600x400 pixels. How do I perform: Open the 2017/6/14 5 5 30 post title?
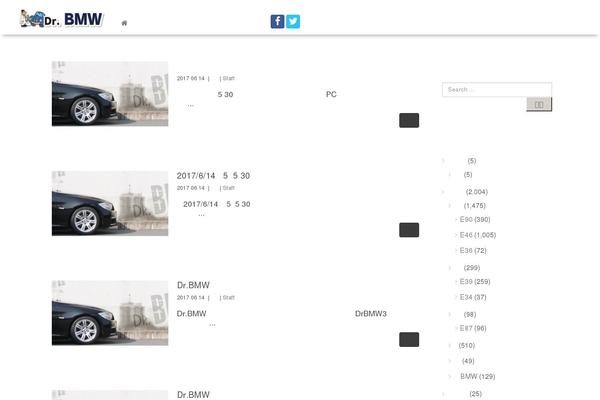click(213, 176)
